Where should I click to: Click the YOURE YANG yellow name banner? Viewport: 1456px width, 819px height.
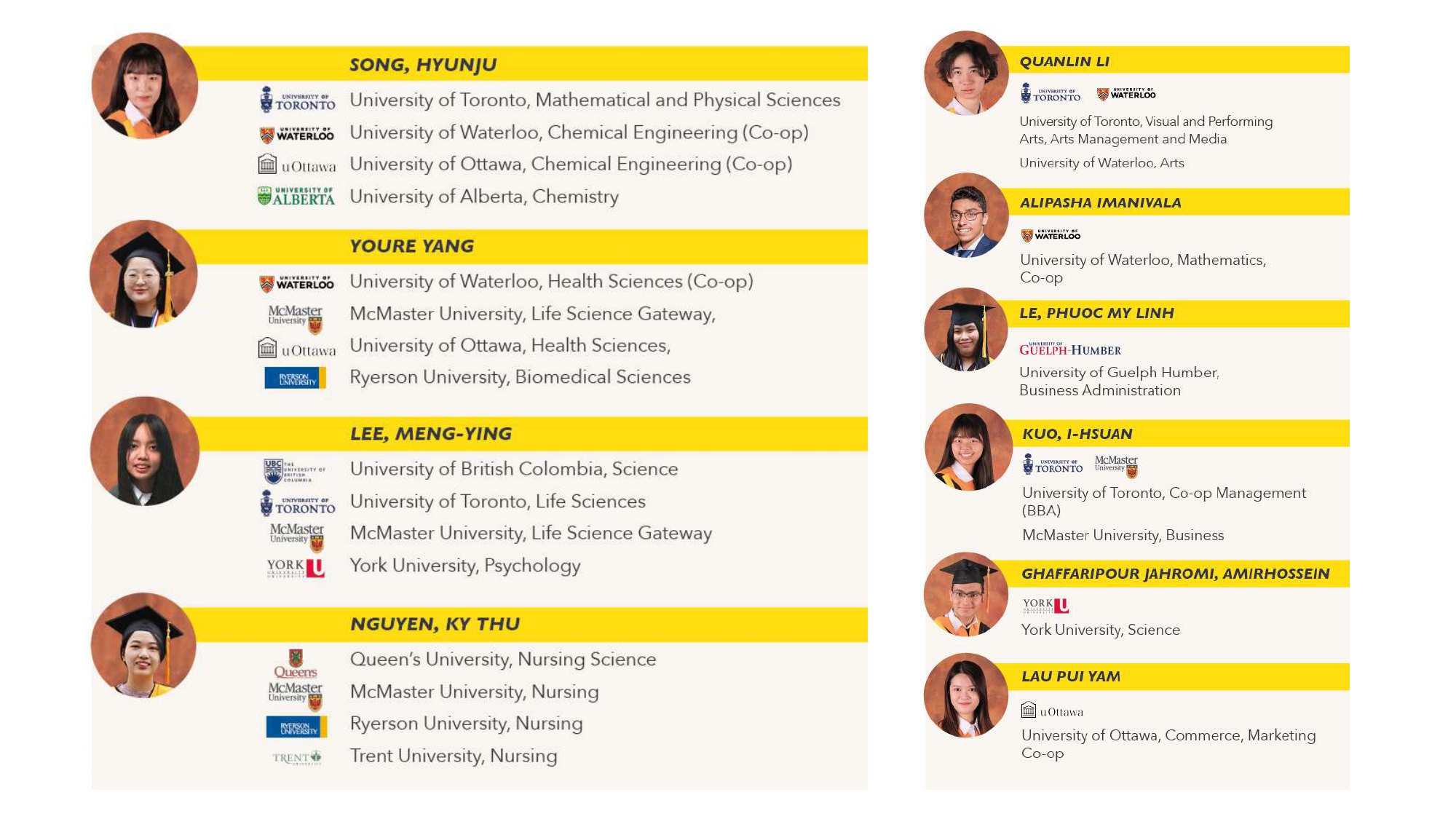pyautogui.click(x=524, y=247)
